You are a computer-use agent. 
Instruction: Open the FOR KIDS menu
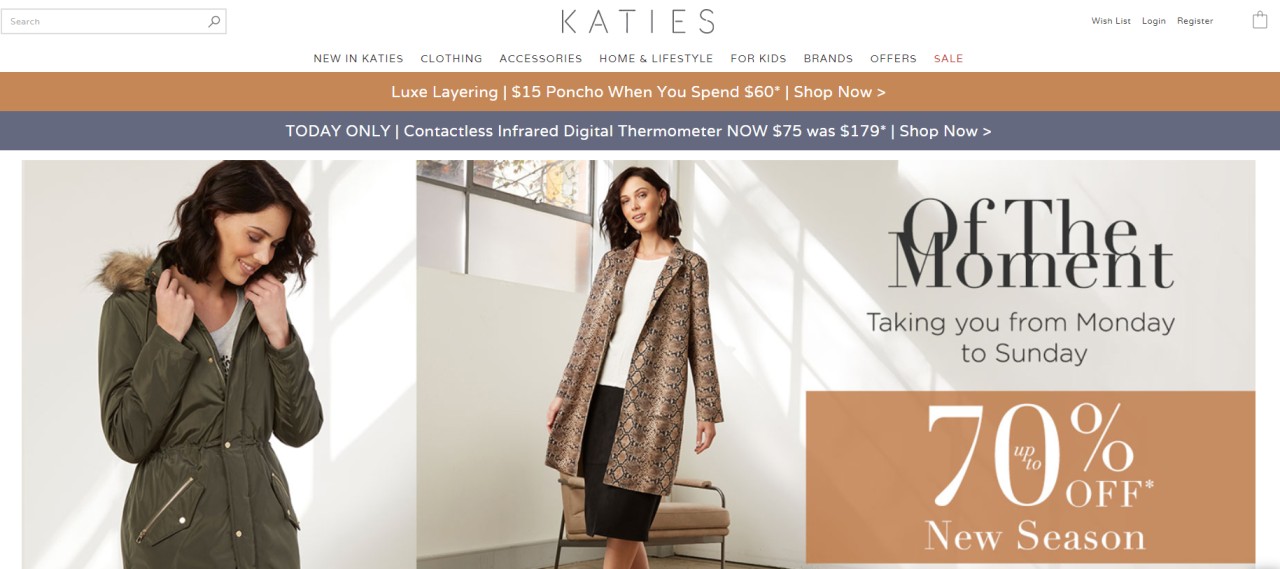[x=758, y=59]
